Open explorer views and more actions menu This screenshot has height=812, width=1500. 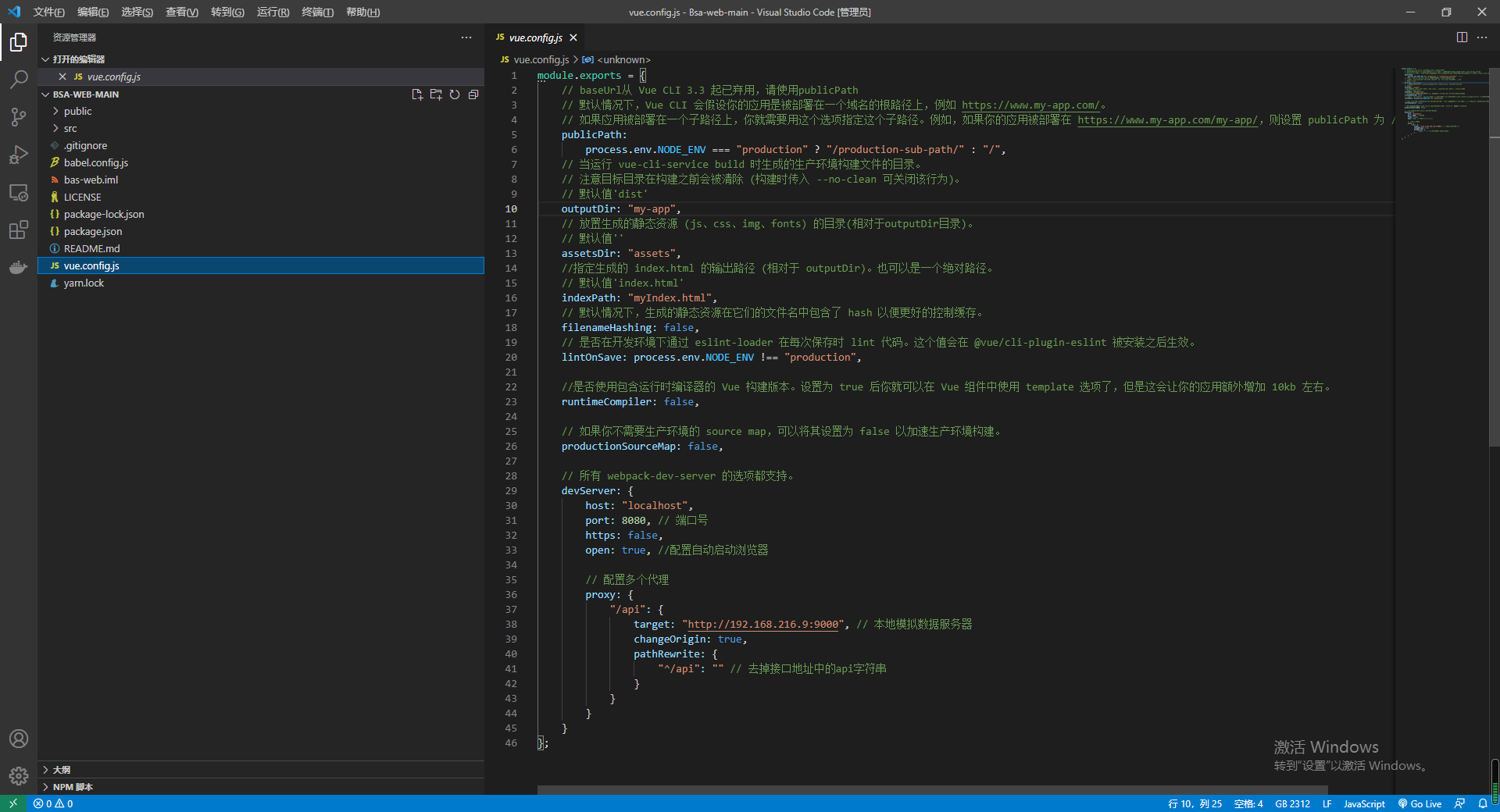tap(466, 37)
